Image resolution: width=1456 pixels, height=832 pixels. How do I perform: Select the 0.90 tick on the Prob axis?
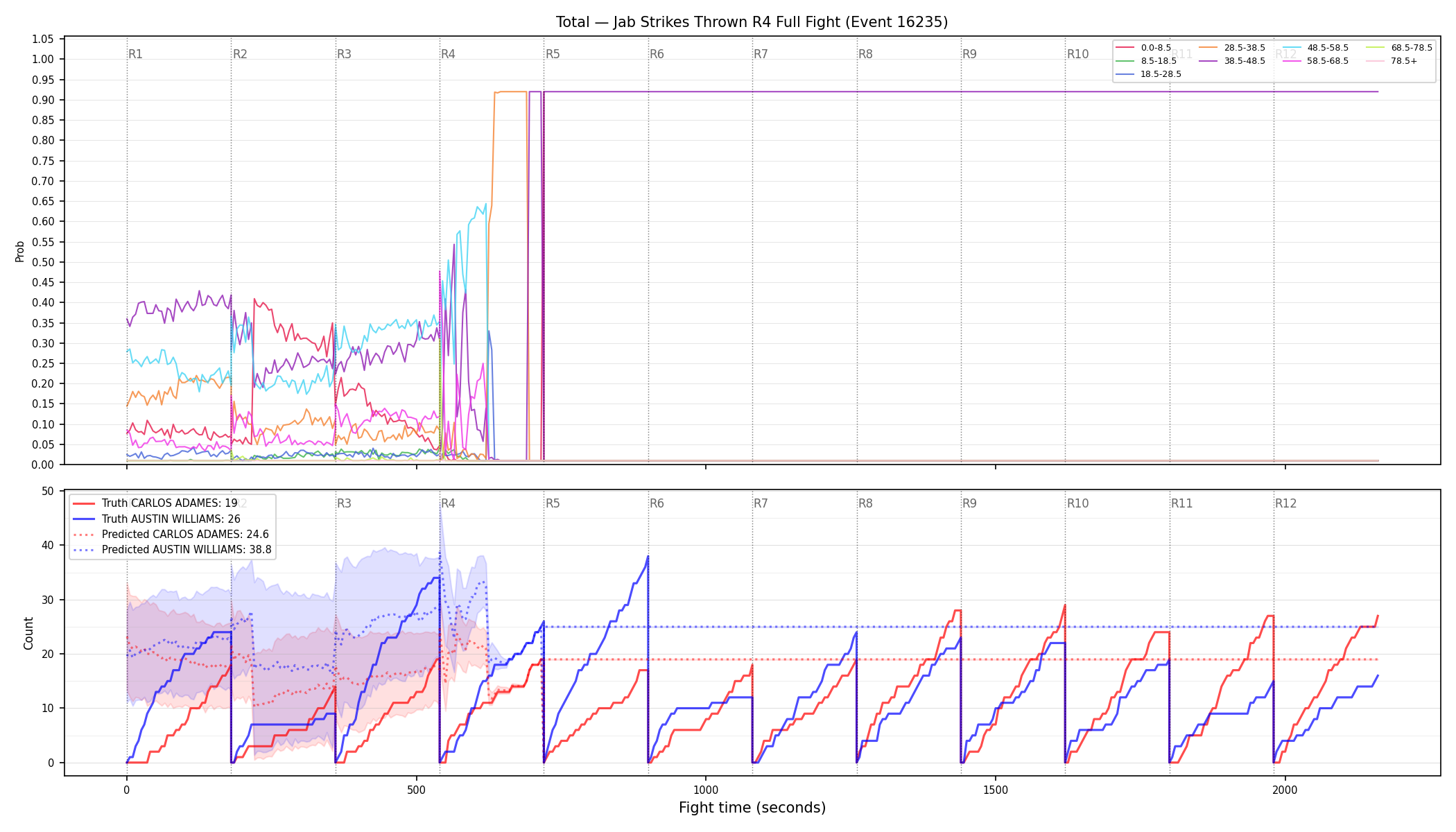pos(43,100)
